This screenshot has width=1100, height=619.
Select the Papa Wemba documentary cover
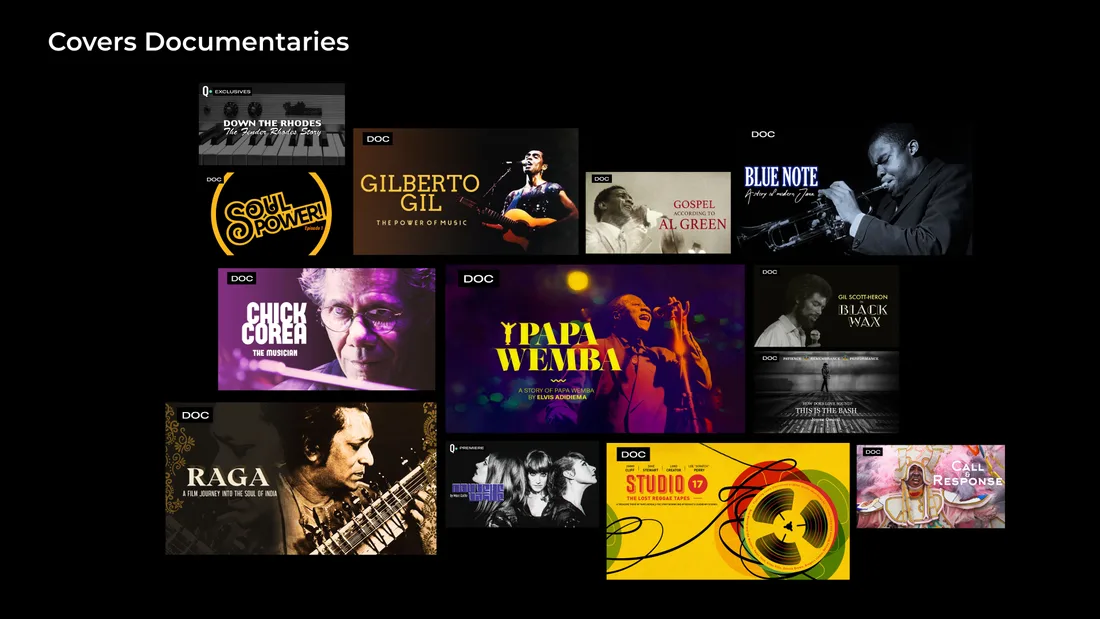pyautogui.click(x=595, y=349)
